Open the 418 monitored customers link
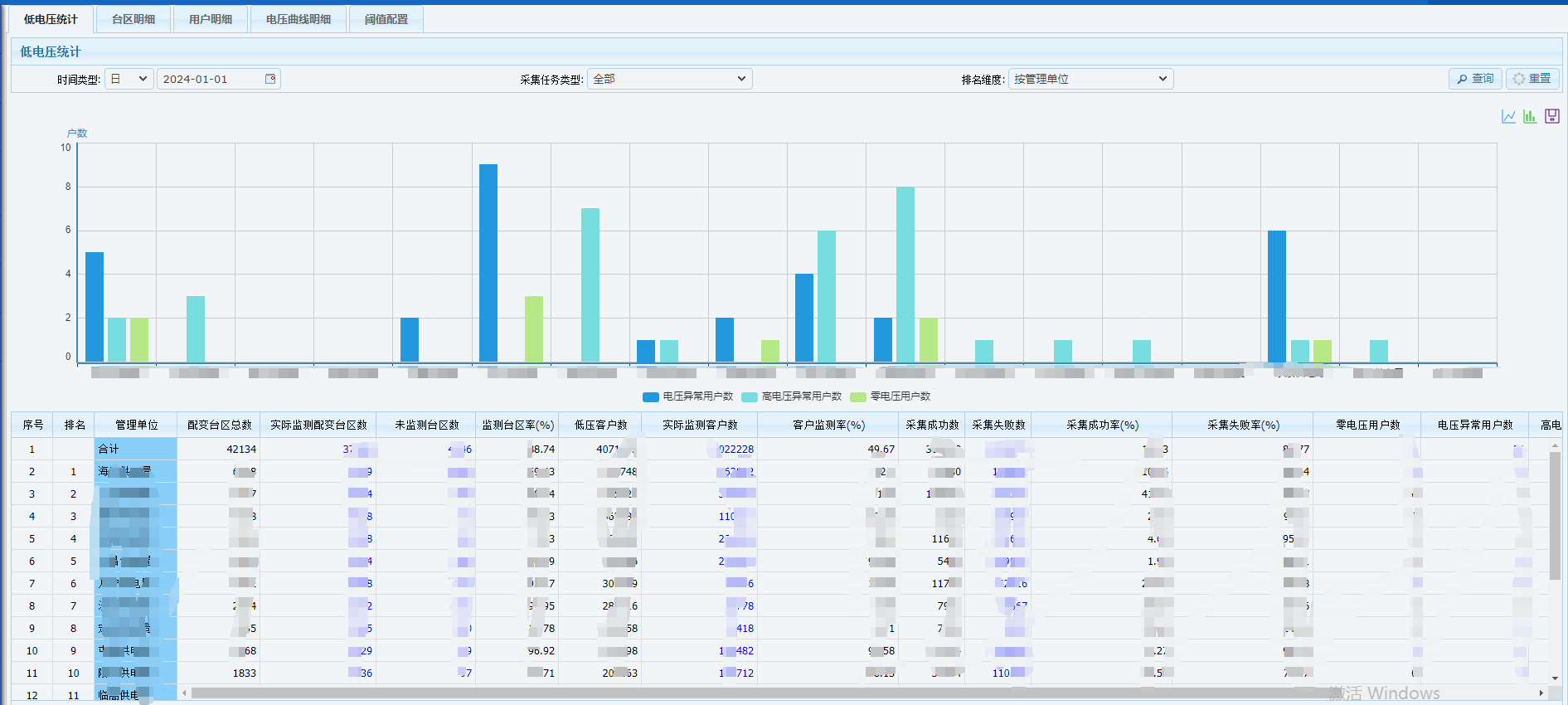This screenshot has height=705, width=1568. [x=745, y=628]
